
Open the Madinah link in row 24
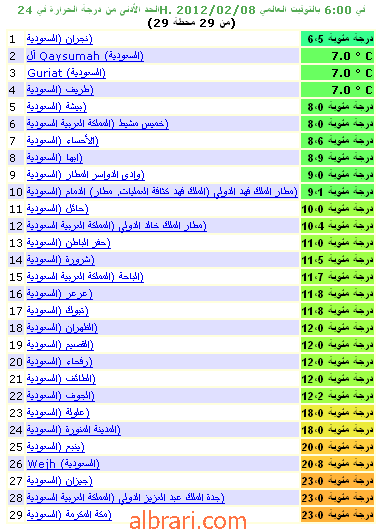pos(74,430)
